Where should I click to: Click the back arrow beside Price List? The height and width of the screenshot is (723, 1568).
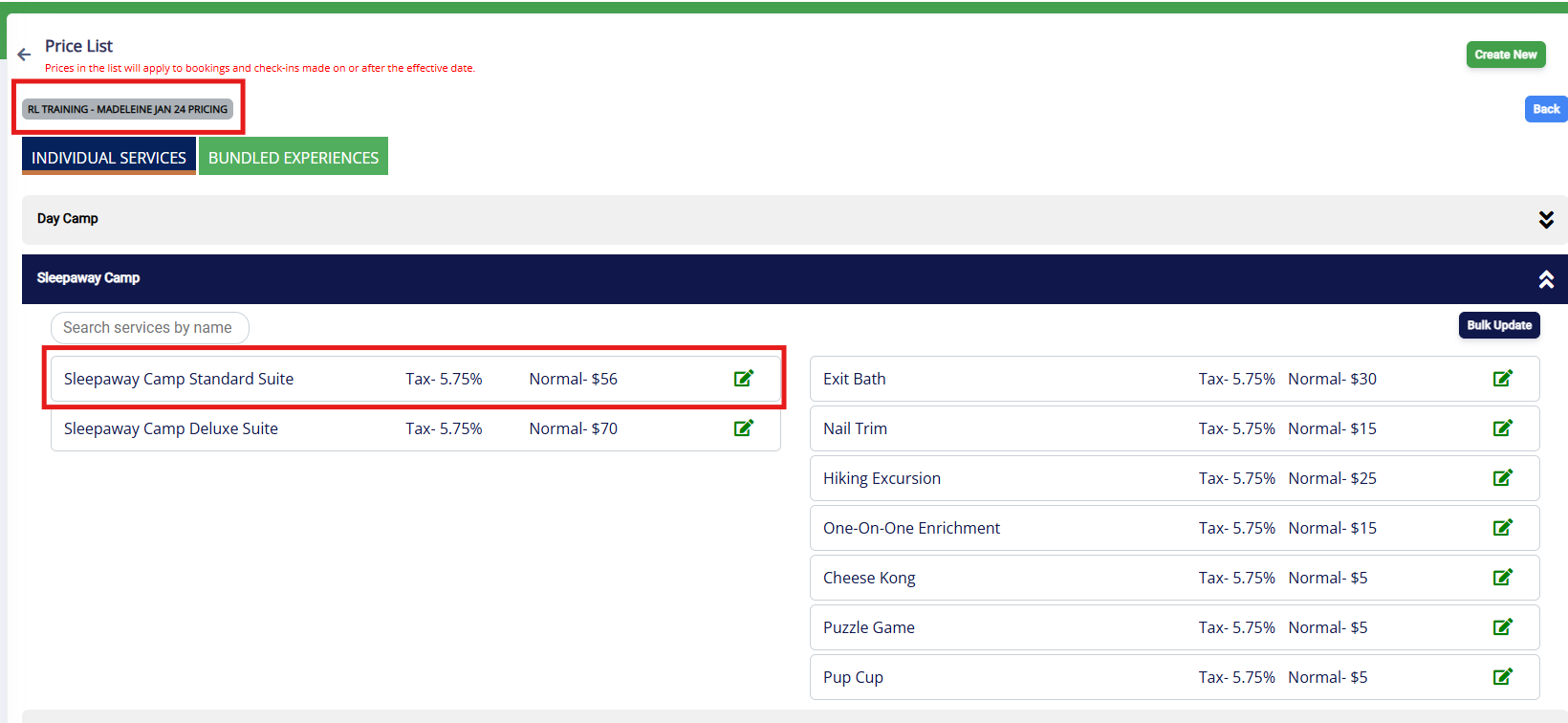tap(24, 55)
